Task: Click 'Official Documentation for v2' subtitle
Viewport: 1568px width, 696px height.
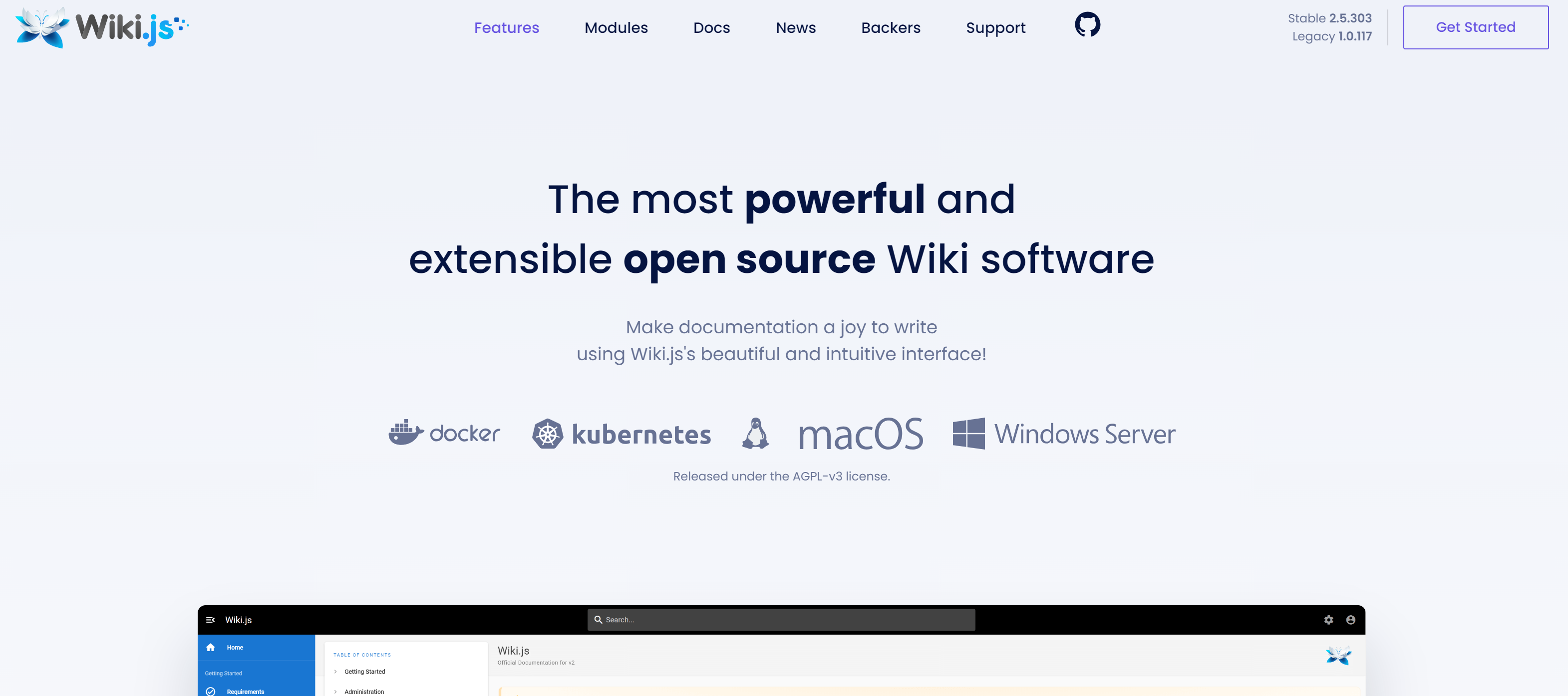Action: point(536,663)
